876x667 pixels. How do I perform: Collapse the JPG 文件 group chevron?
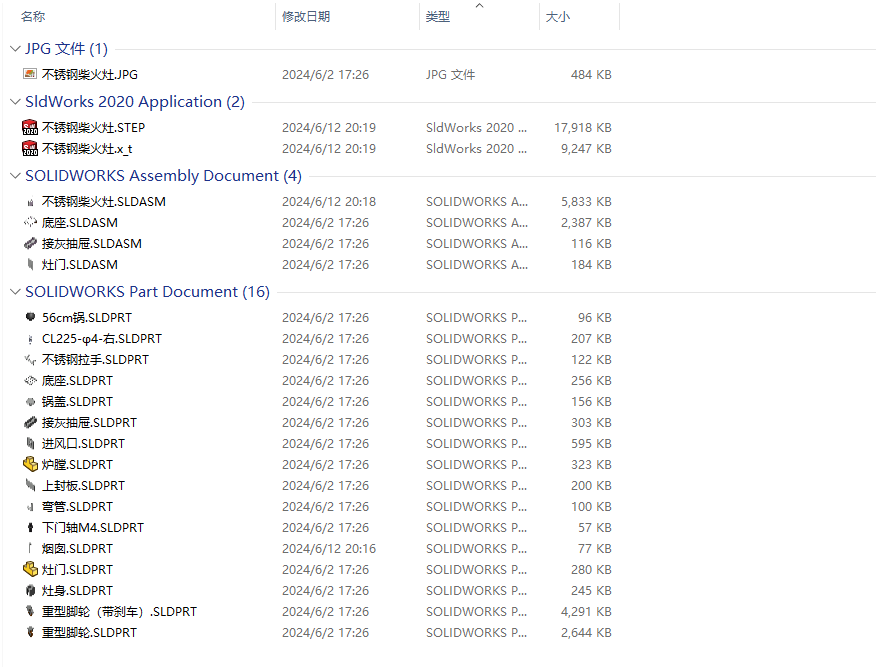tap(16, 49)
